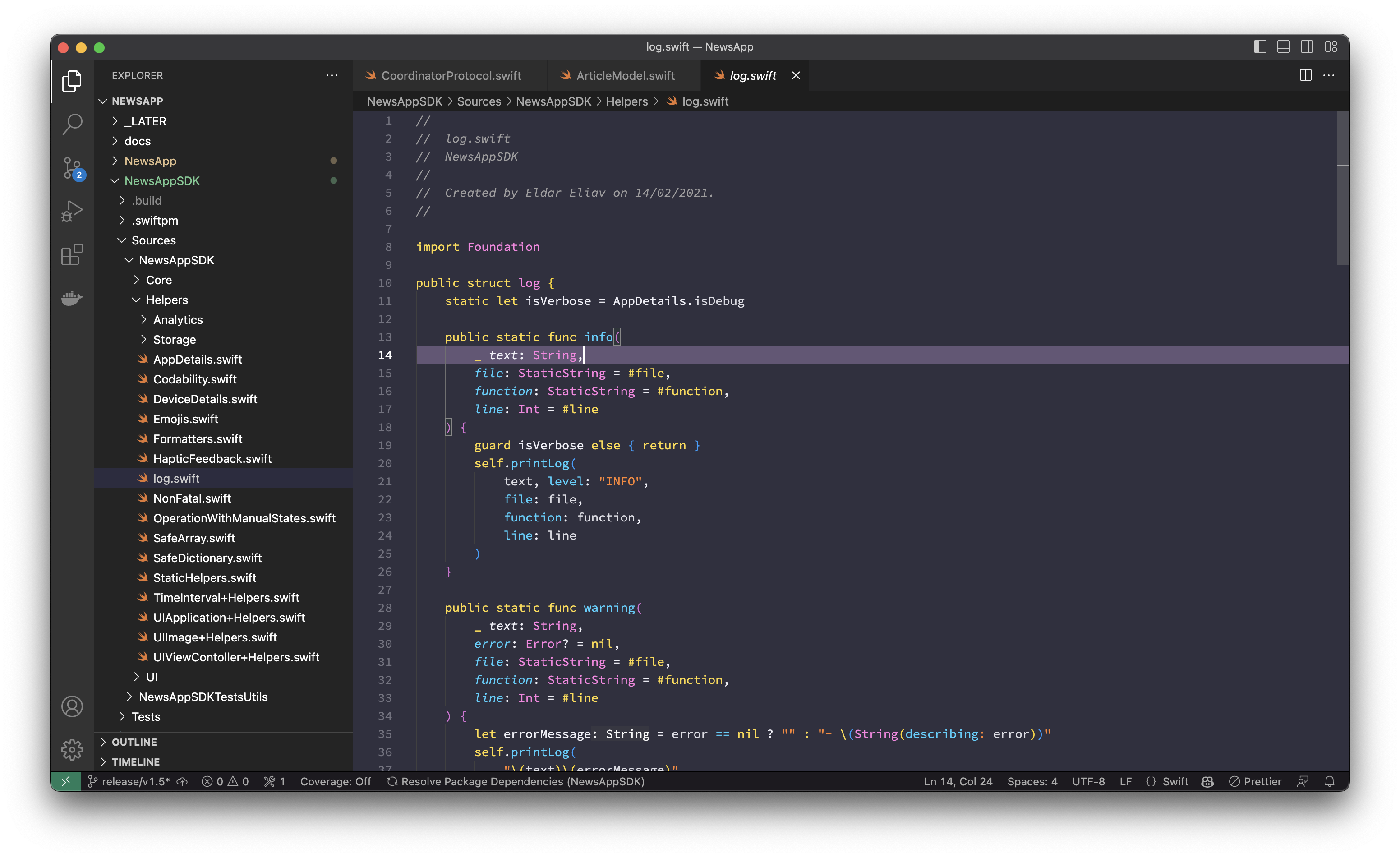Expand the .swiftpm folder

coord(223,221)
